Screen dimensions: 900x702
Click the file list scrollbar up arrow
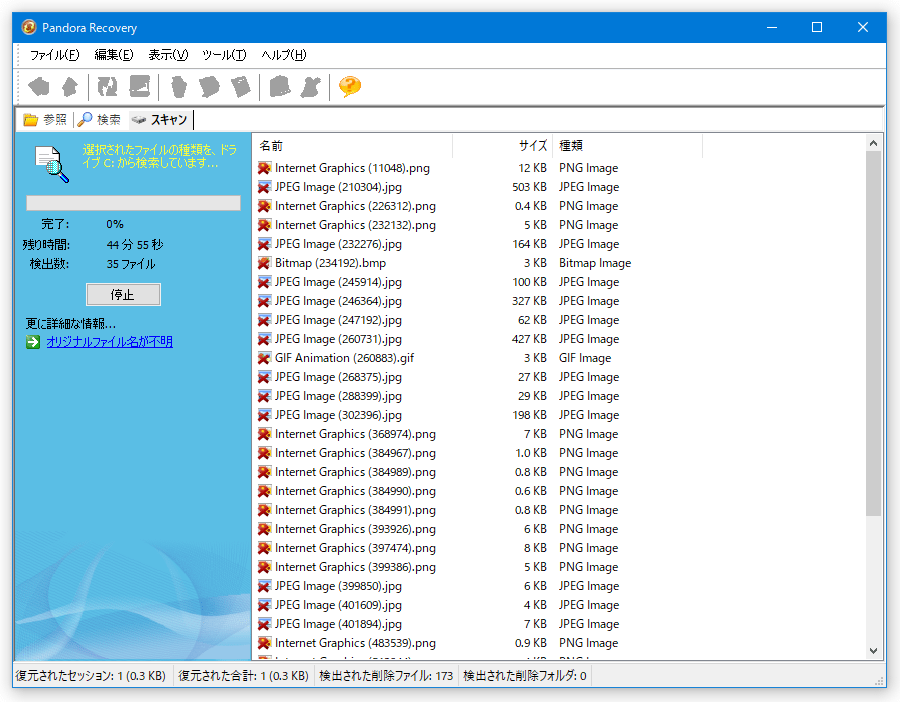click(873, 143)
